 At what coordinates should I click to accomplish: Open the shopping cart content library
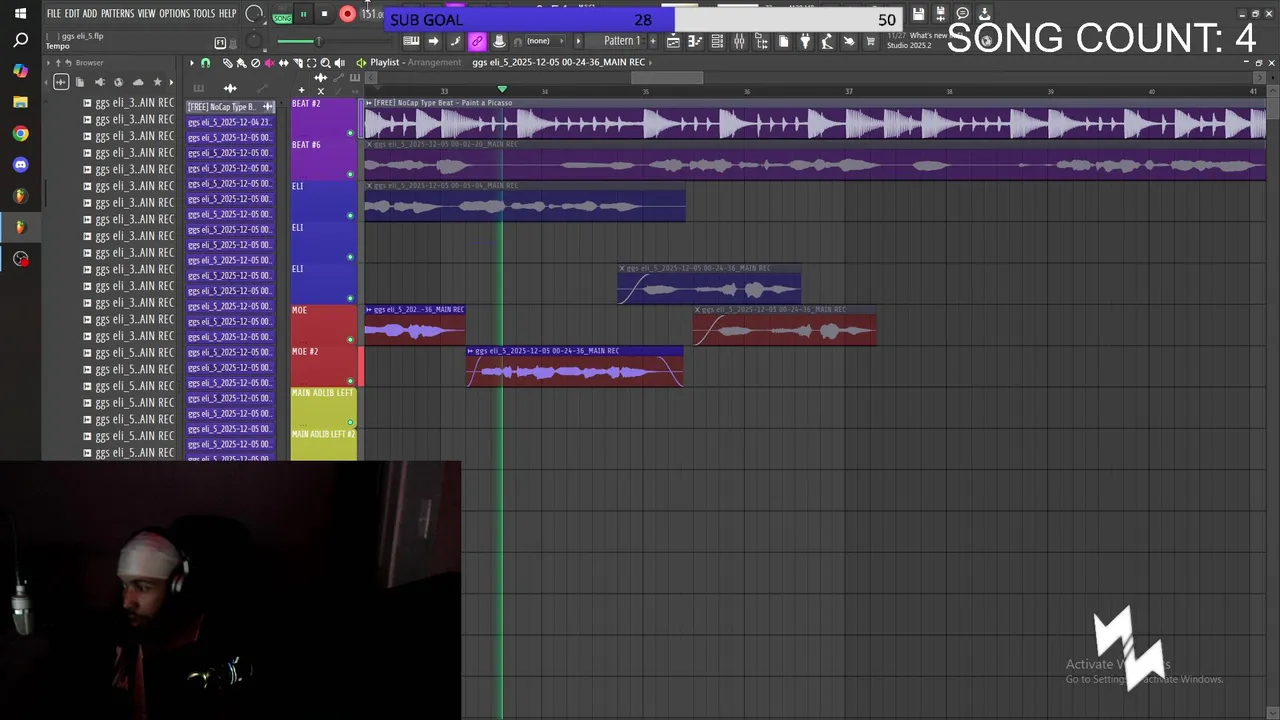(x=870, y=41)
